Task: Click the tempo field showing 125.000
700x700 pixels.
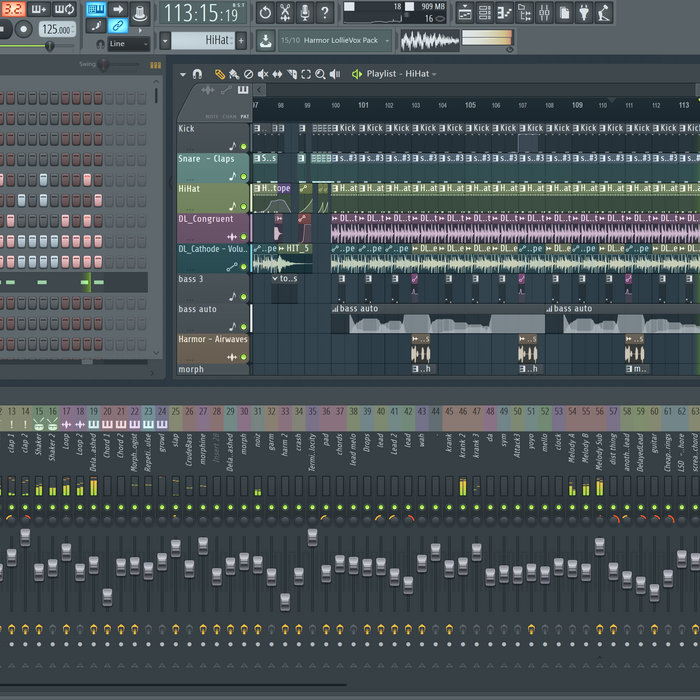Action: [x=57, y=29]
